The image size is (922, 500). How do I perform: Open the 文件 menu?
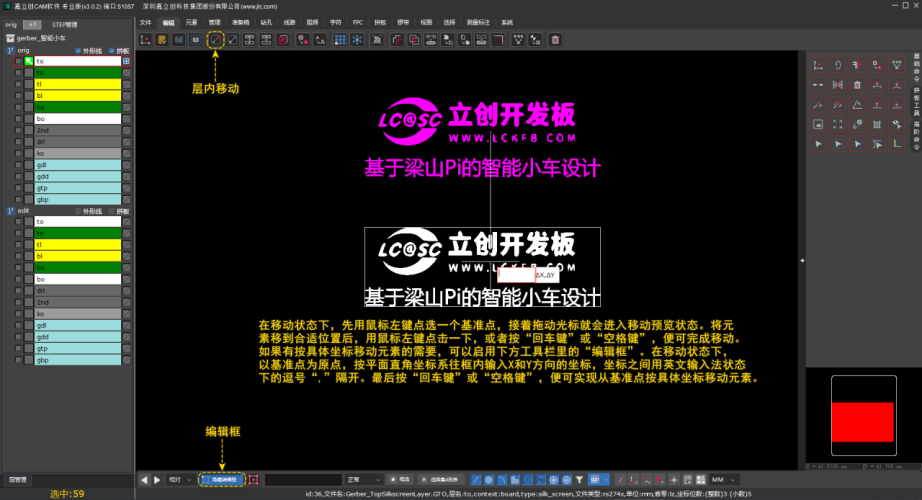tap(145, 23)
